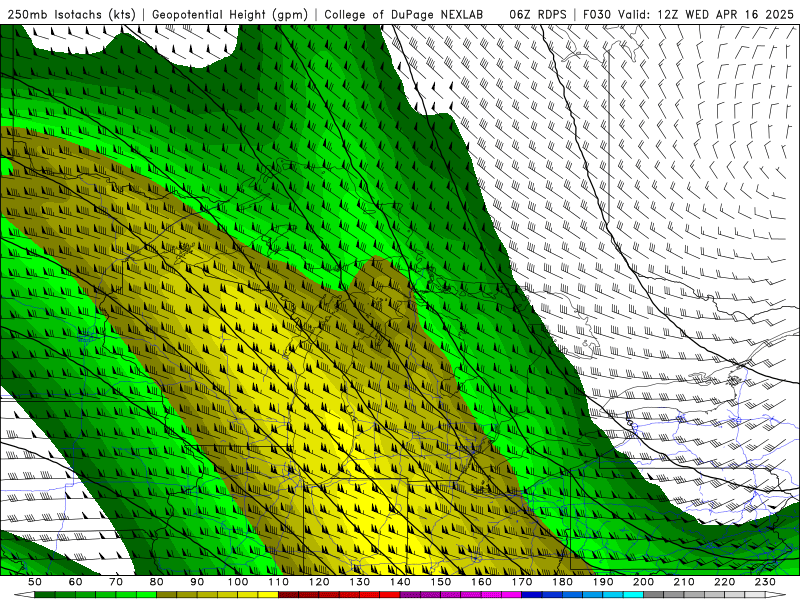Click the '250mb Isotachs (kts)' title text
This screenshot has height=600, width=800.
tap(72, 14)
